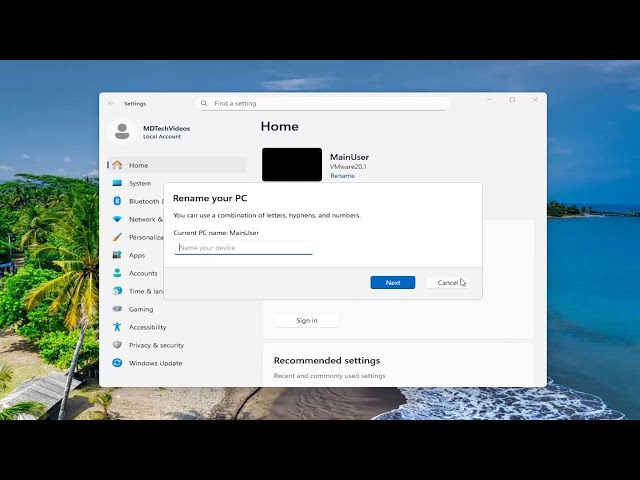Click the Bluetooth icon in sidebar
The image size is (640, 480).
pos(117,201)
